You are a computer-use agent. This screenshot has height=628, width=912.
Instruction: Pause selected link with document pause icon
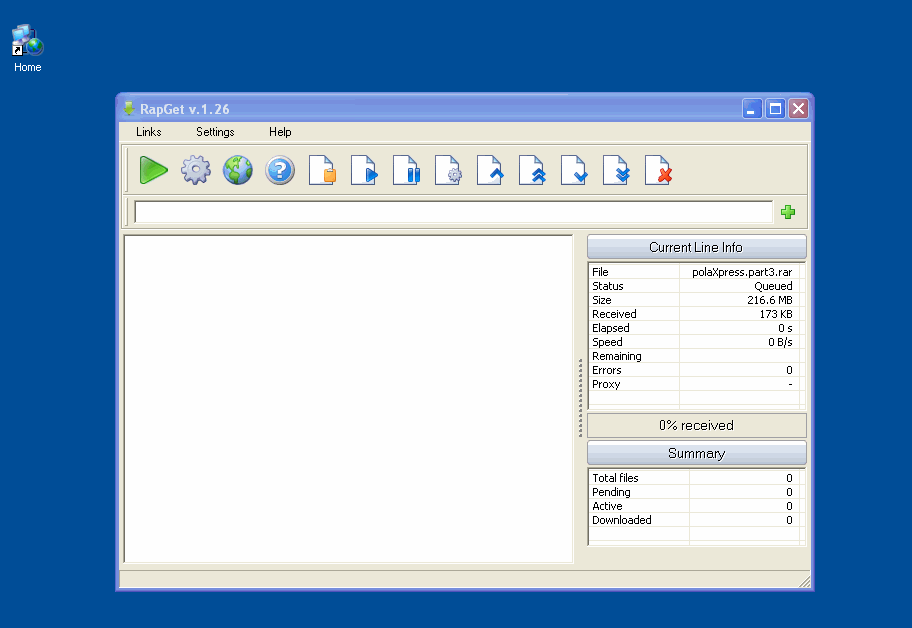406,170
